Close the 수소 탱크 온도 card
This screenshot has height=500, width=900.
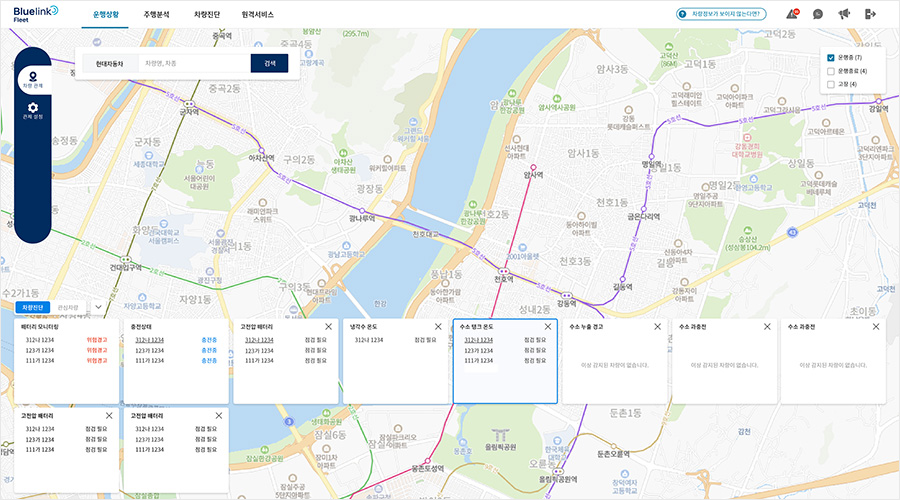pyautogui.click(x=547, y=327)
